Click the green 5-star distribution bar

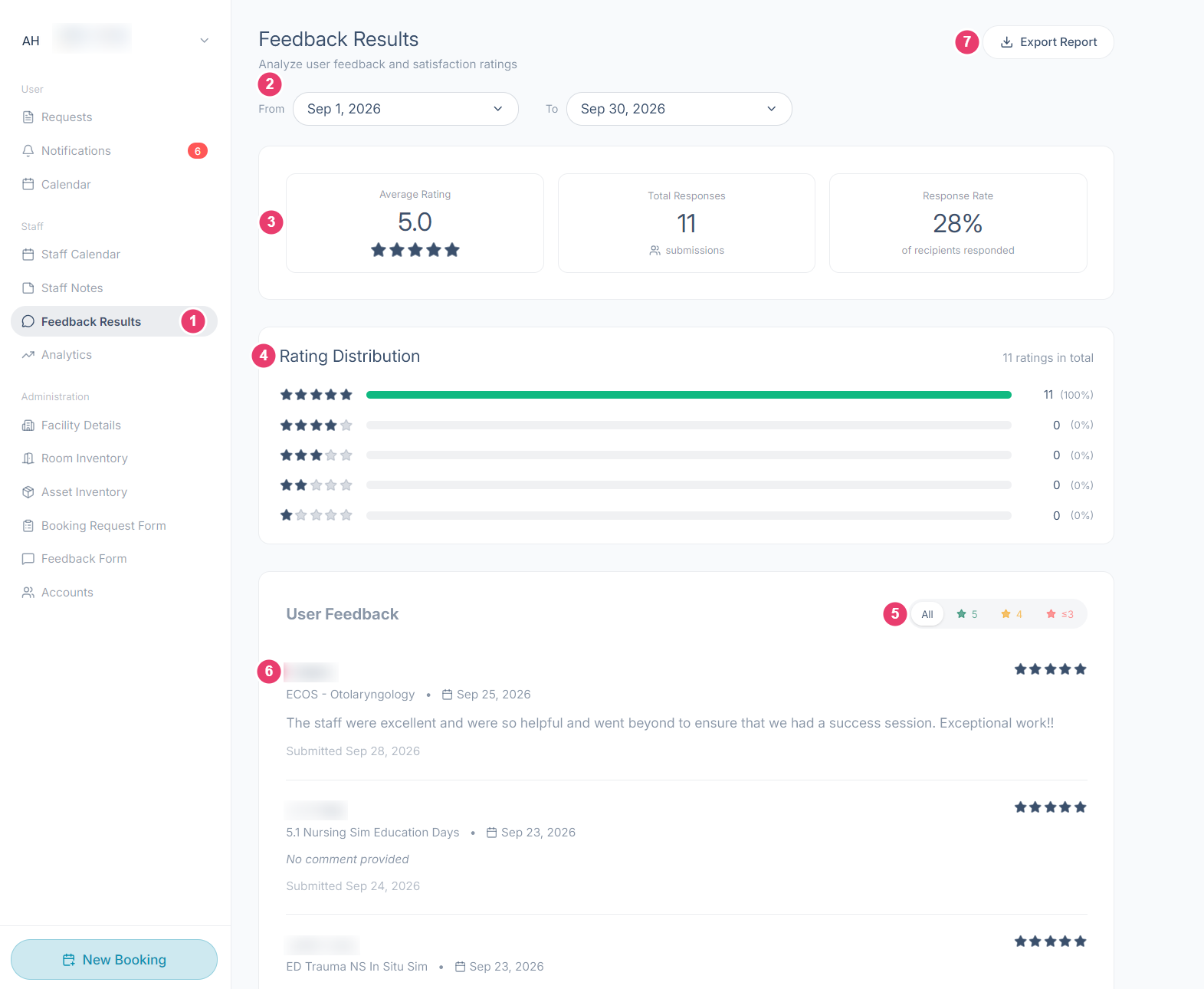689,395
